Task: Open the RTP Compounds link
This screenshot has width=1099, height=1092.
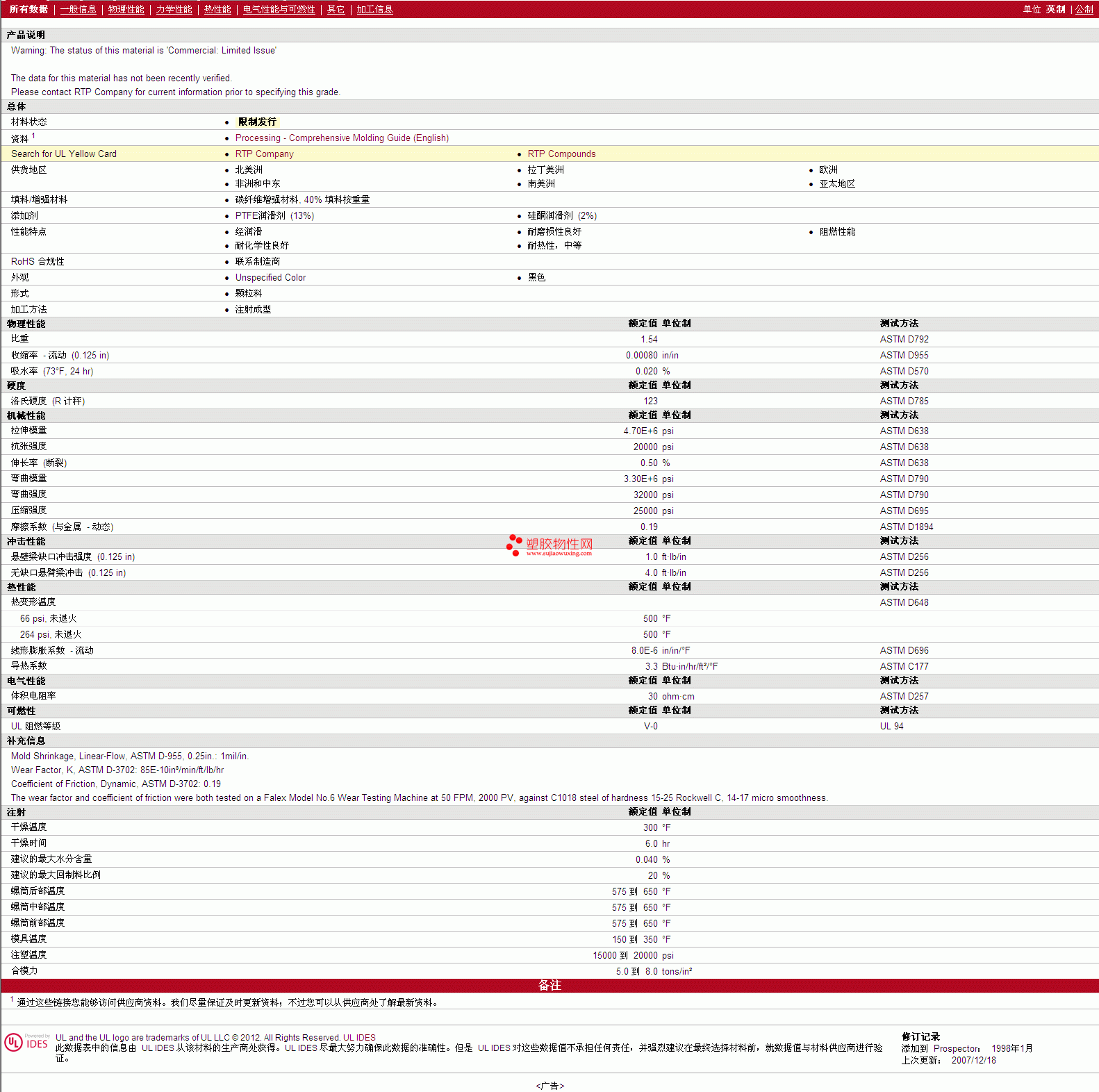Action: click(561, 154)
